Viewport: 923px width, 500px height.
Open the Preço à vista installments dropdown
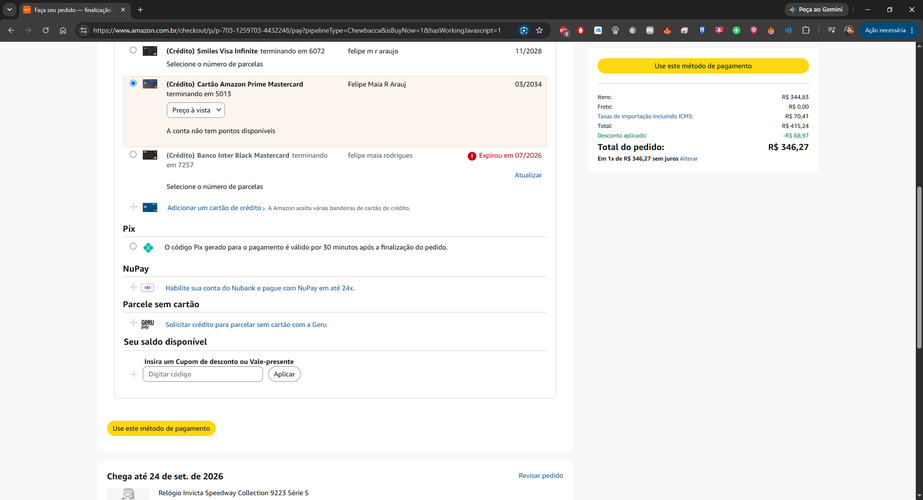(195, 110)
